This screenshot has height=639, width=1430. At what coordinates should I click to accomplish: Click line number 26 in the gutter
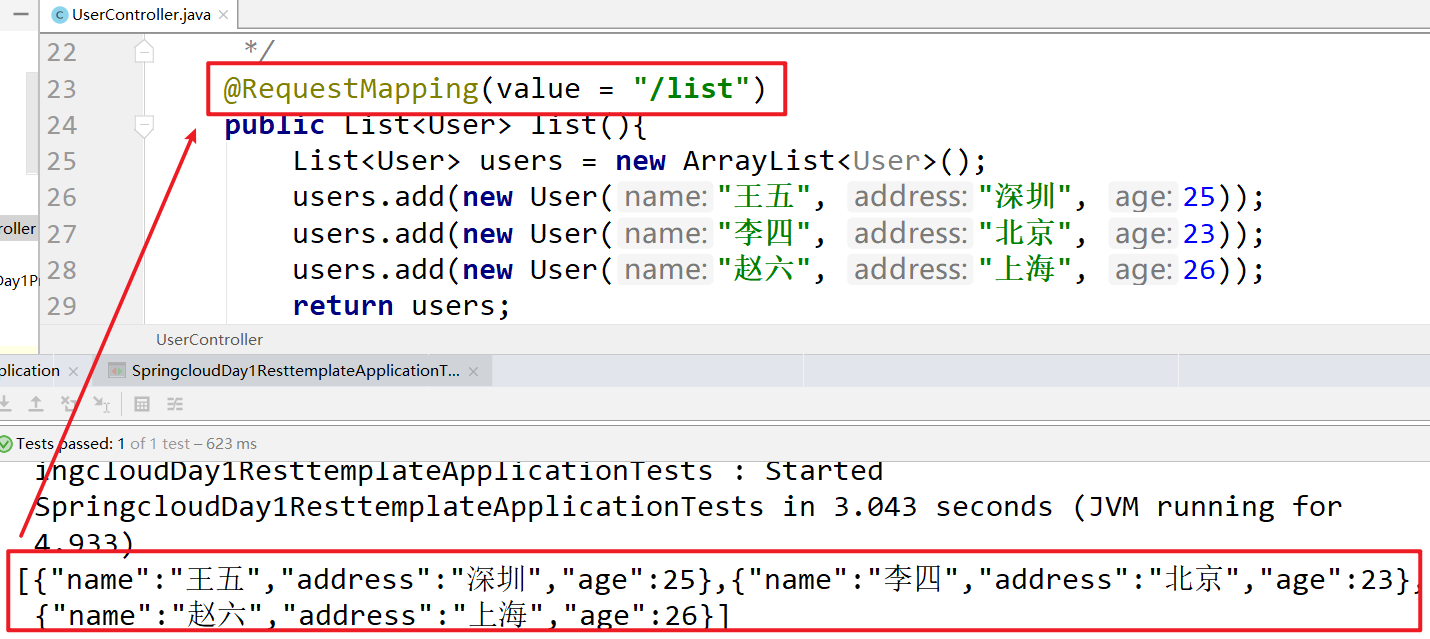point(61,197)
